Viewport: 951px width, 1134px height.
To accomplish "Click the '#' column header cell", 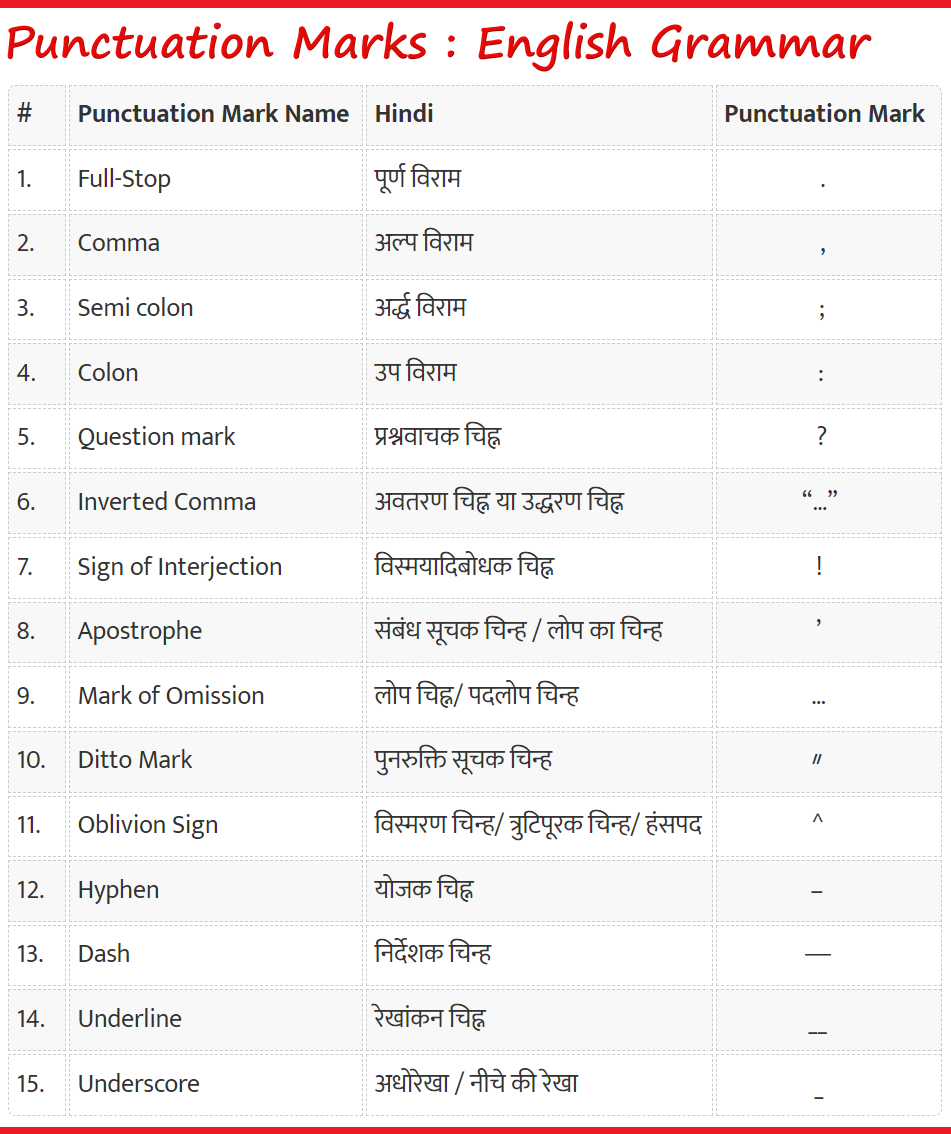I will click(x=25, y=114).
